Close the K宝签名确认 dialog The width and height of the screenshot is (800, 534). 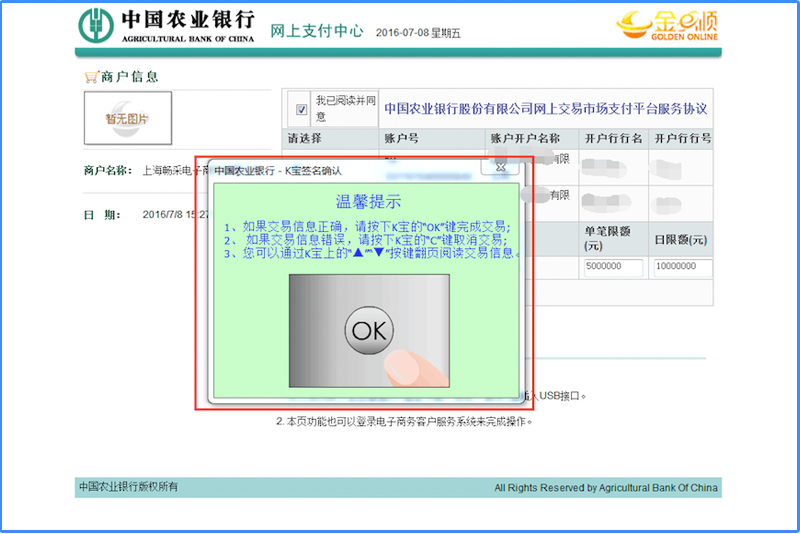(x=501, y=169)
